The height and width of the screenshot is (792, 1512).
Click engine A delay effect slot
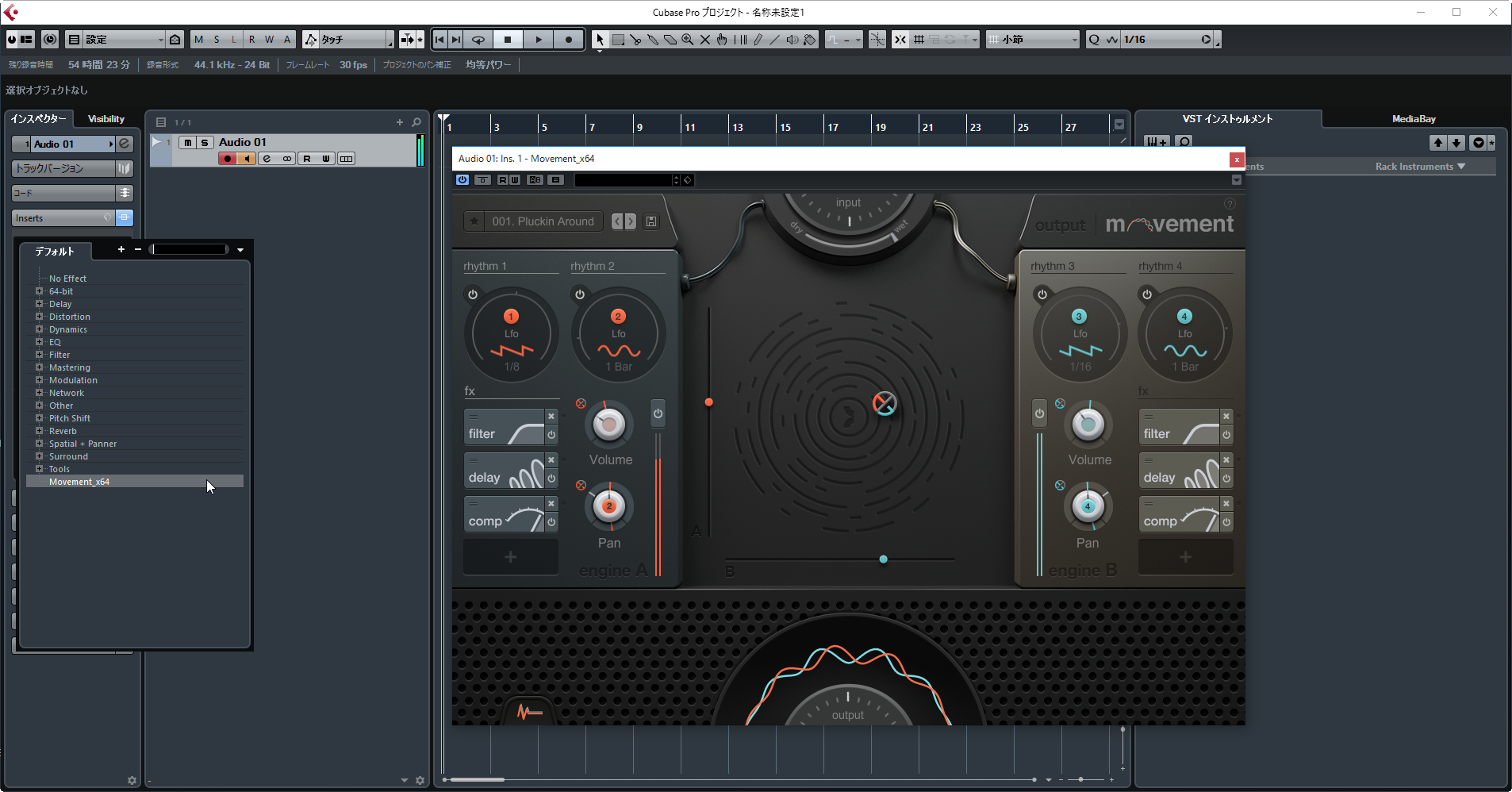504,471
